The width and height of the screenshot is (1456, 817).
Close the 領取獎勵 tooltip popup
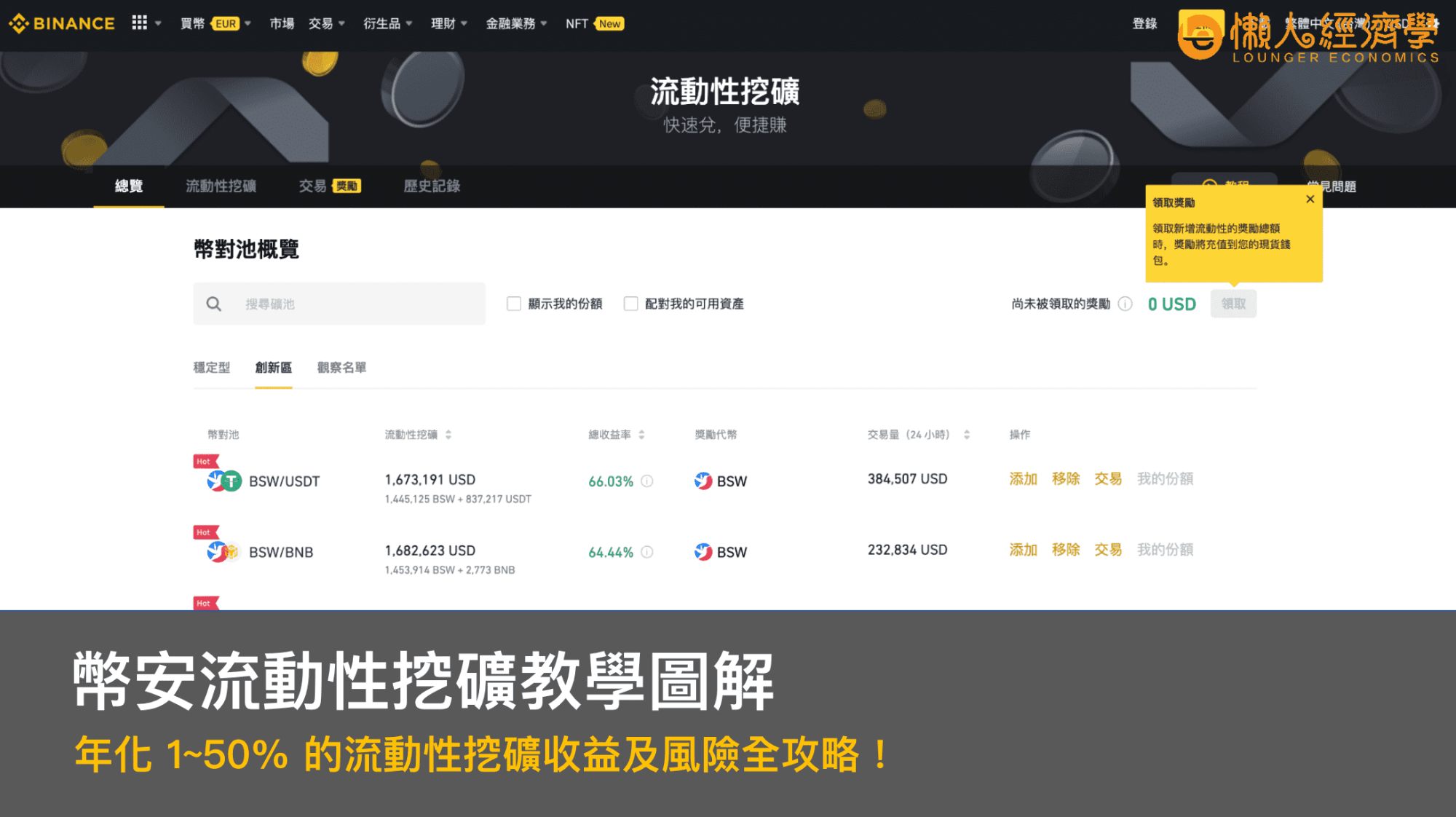click(x=1310, y=199)
